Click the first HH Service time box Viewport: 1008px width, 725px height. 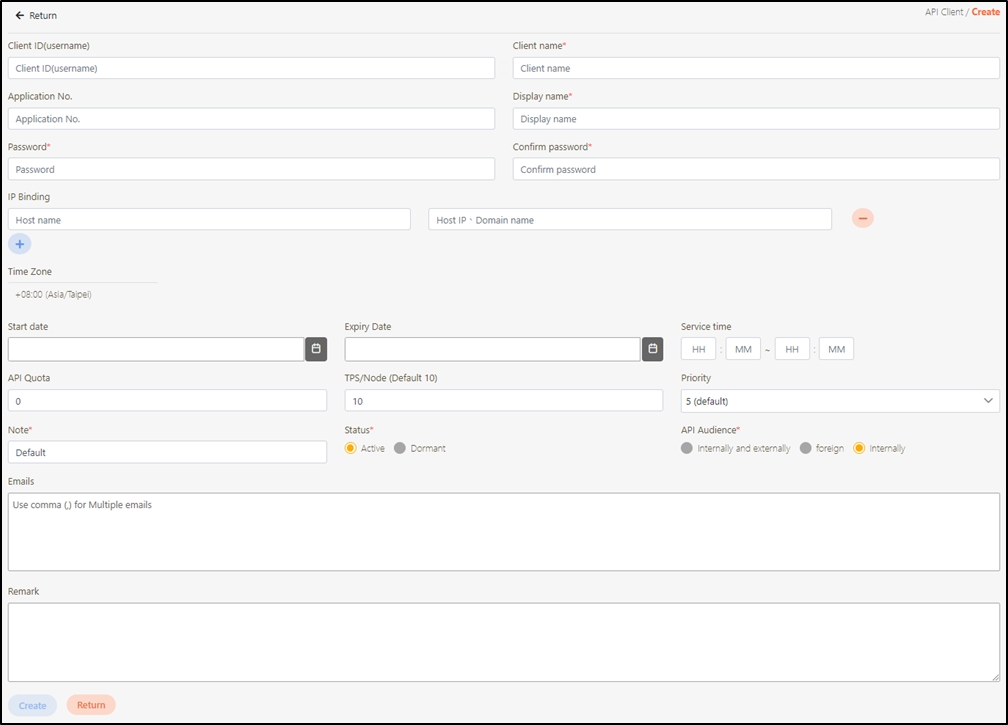[x=698, y=349]
